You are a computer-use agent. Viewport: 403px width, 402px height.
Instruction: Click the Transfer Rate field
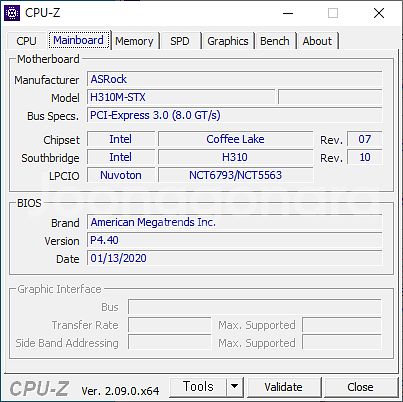(170, 325)
